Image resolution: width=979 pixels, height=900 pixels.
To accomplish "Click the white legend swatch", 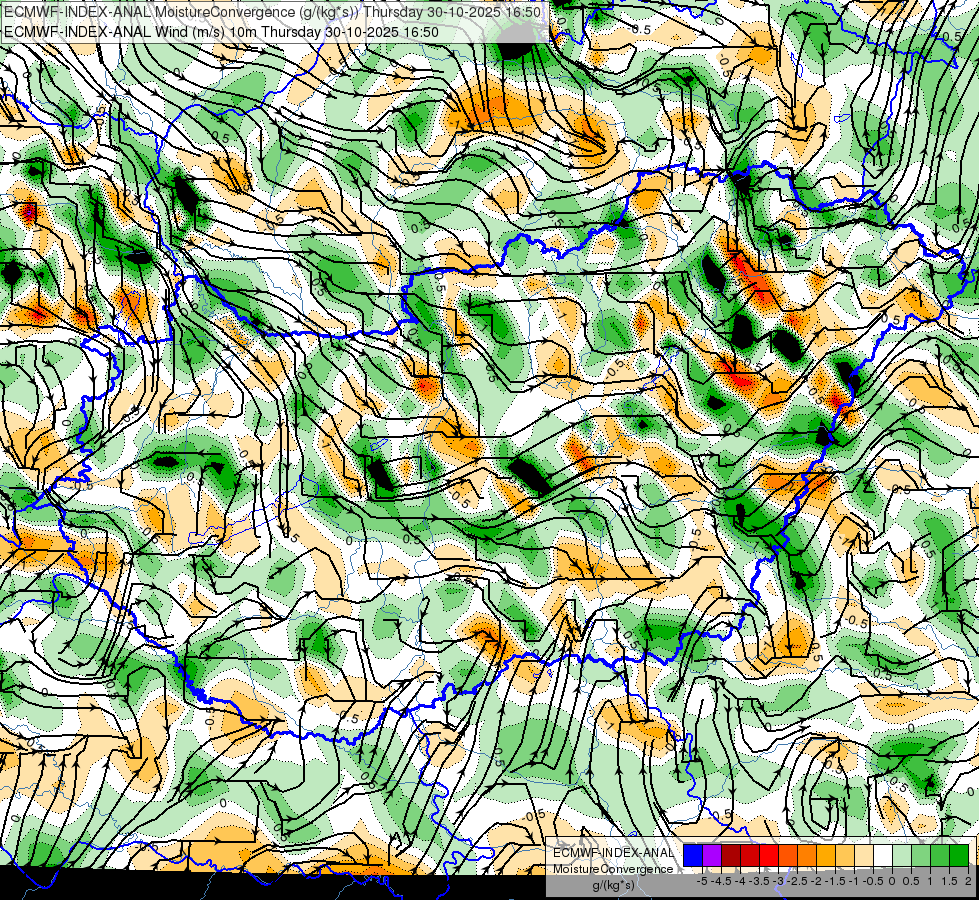I will point(883,856).
